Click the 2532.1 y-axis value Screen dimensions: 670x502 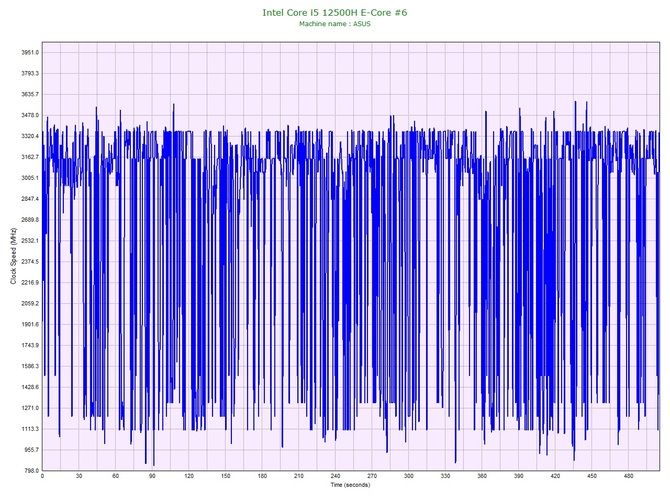pyautogui.click(x=30, y=241)
